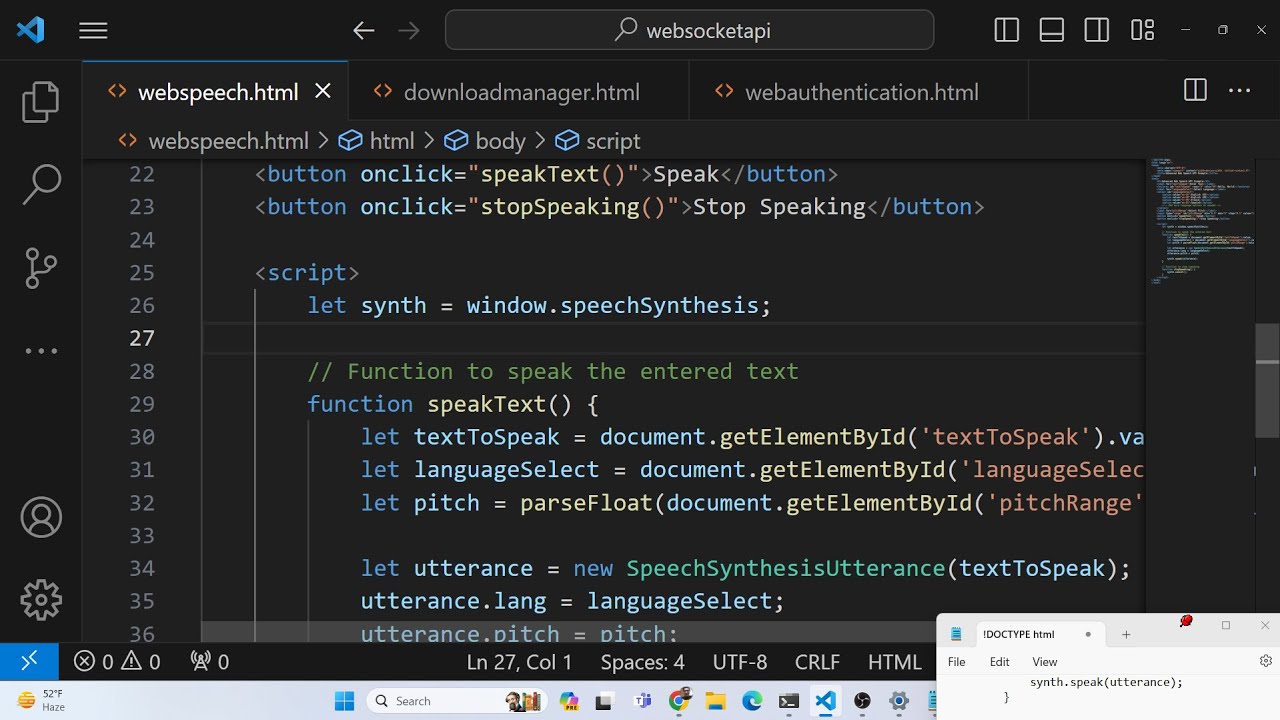Open the Search view in sidebar

click(41, 185)
